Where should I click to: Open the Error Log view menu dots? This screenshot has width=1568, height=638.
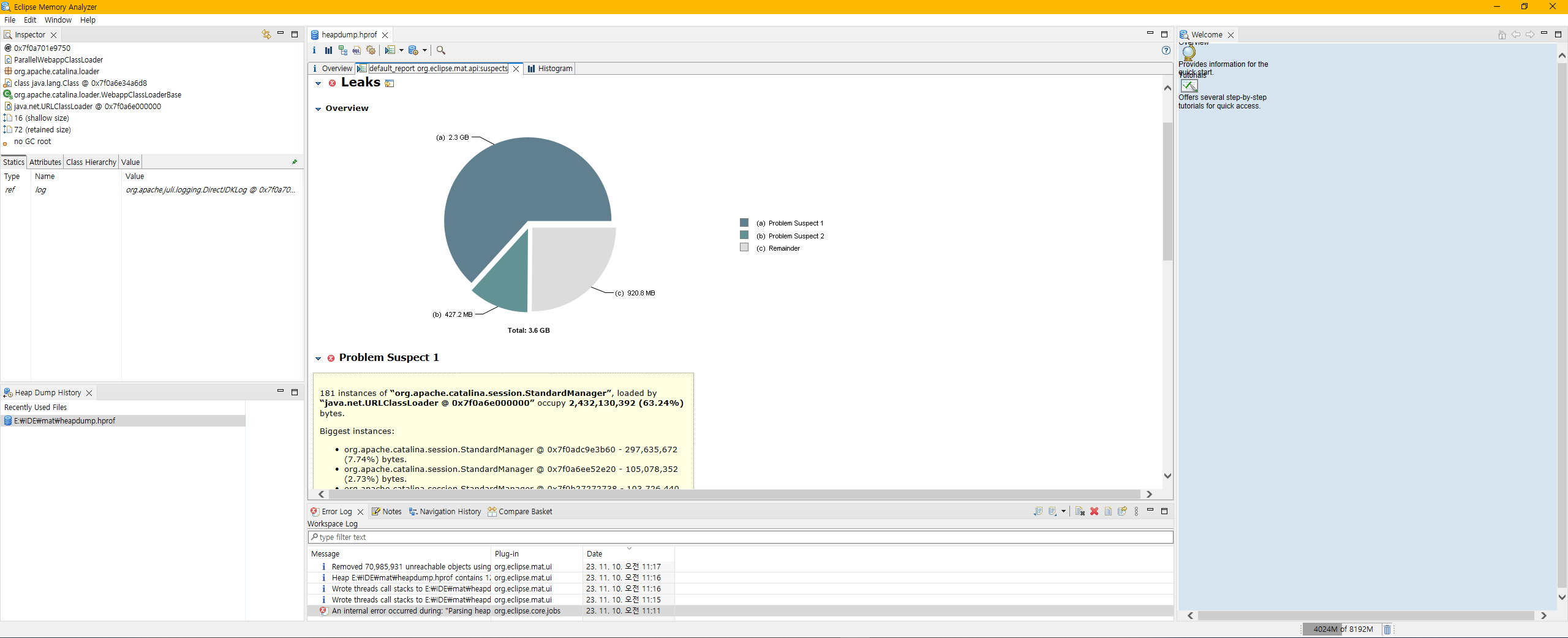tap(1136, 511)
